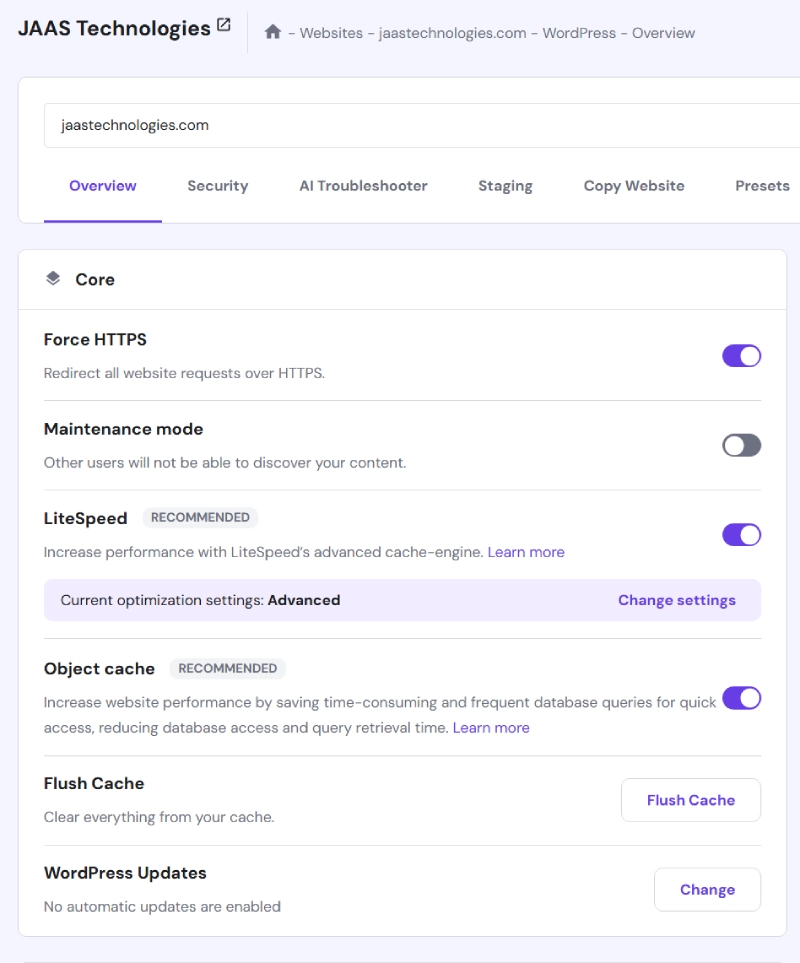Viewport: 800px width, 963px height.
Task: Select the Overview tab
Action: 103,185
